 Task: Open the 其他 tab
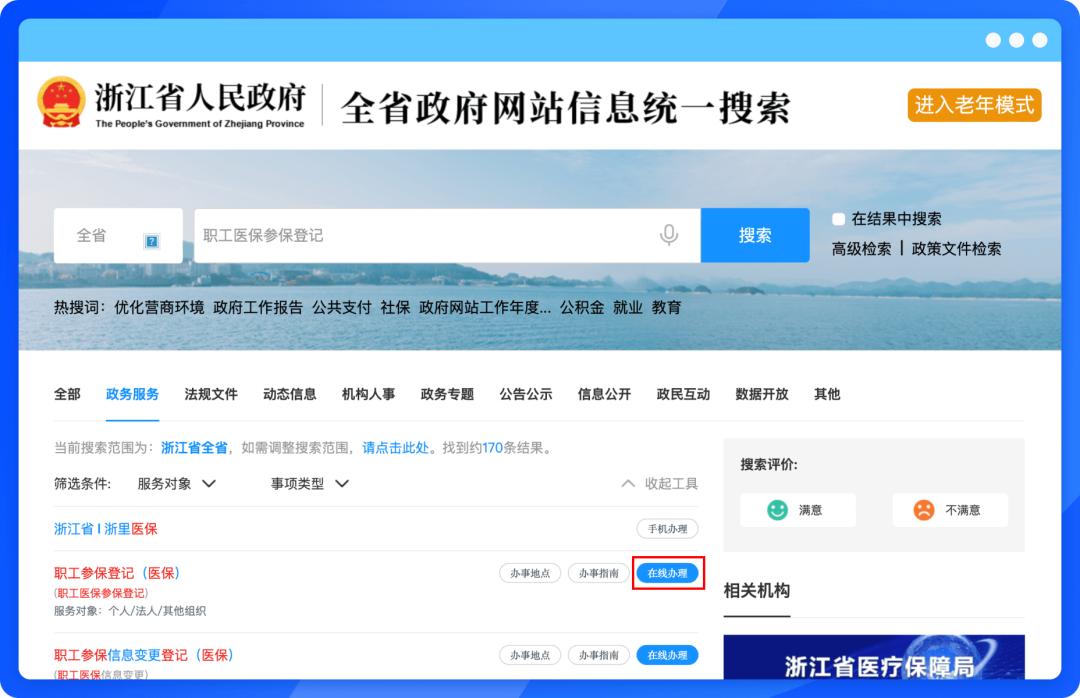click(x=827, y=394)
